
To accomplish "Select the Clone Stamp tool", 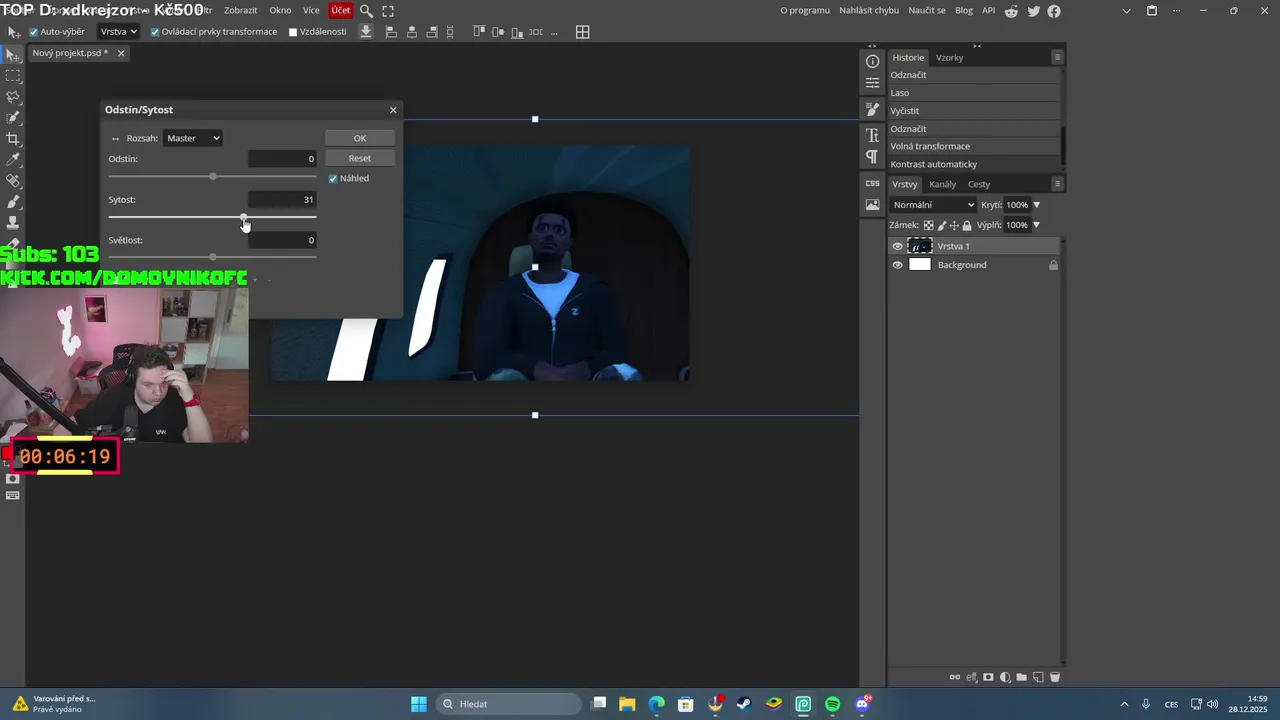I will (13, 222).
